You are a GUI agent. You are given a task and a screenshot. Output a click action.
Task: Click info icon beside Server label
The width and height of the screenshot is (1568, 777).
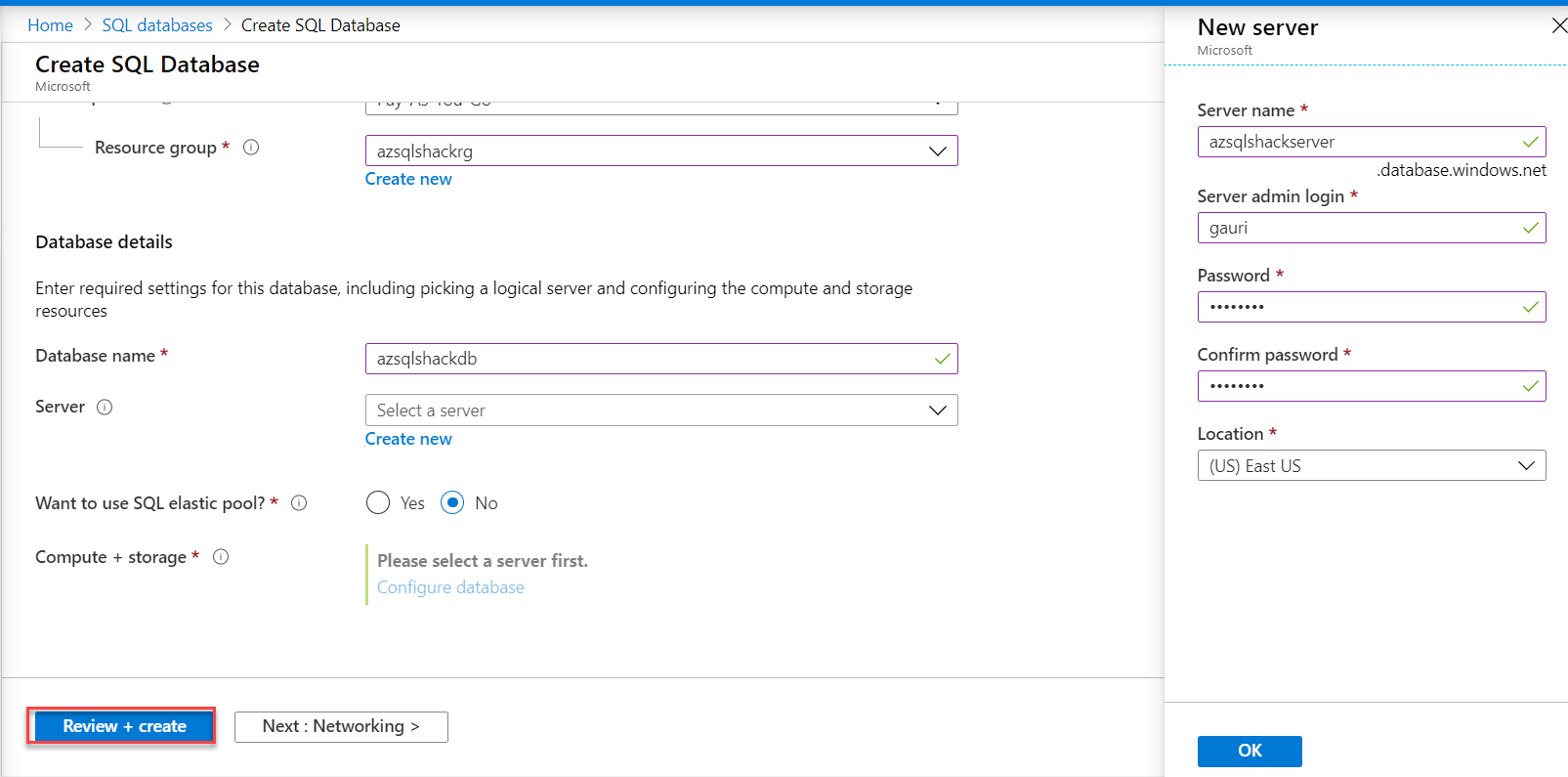click(x=105, y=408)
